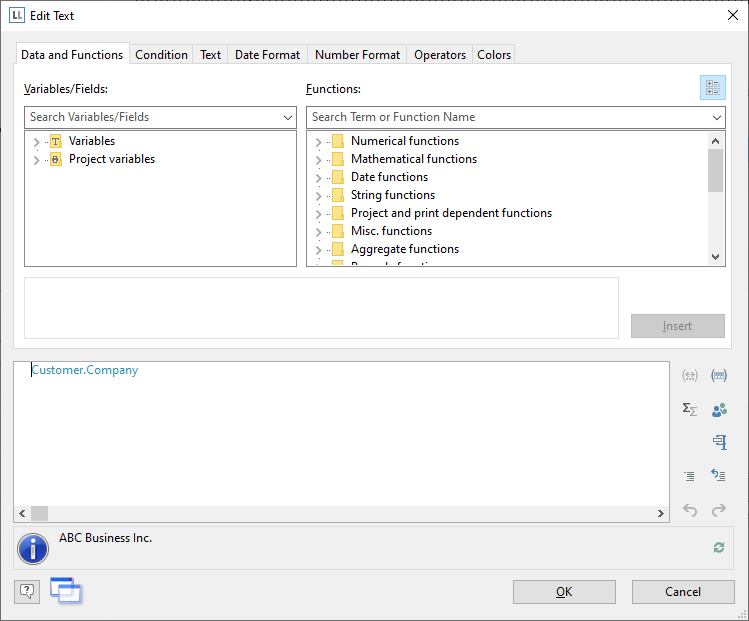Click the overlapping windows icon
Viewport: 749px width, 621px height.
pos(65,591)
